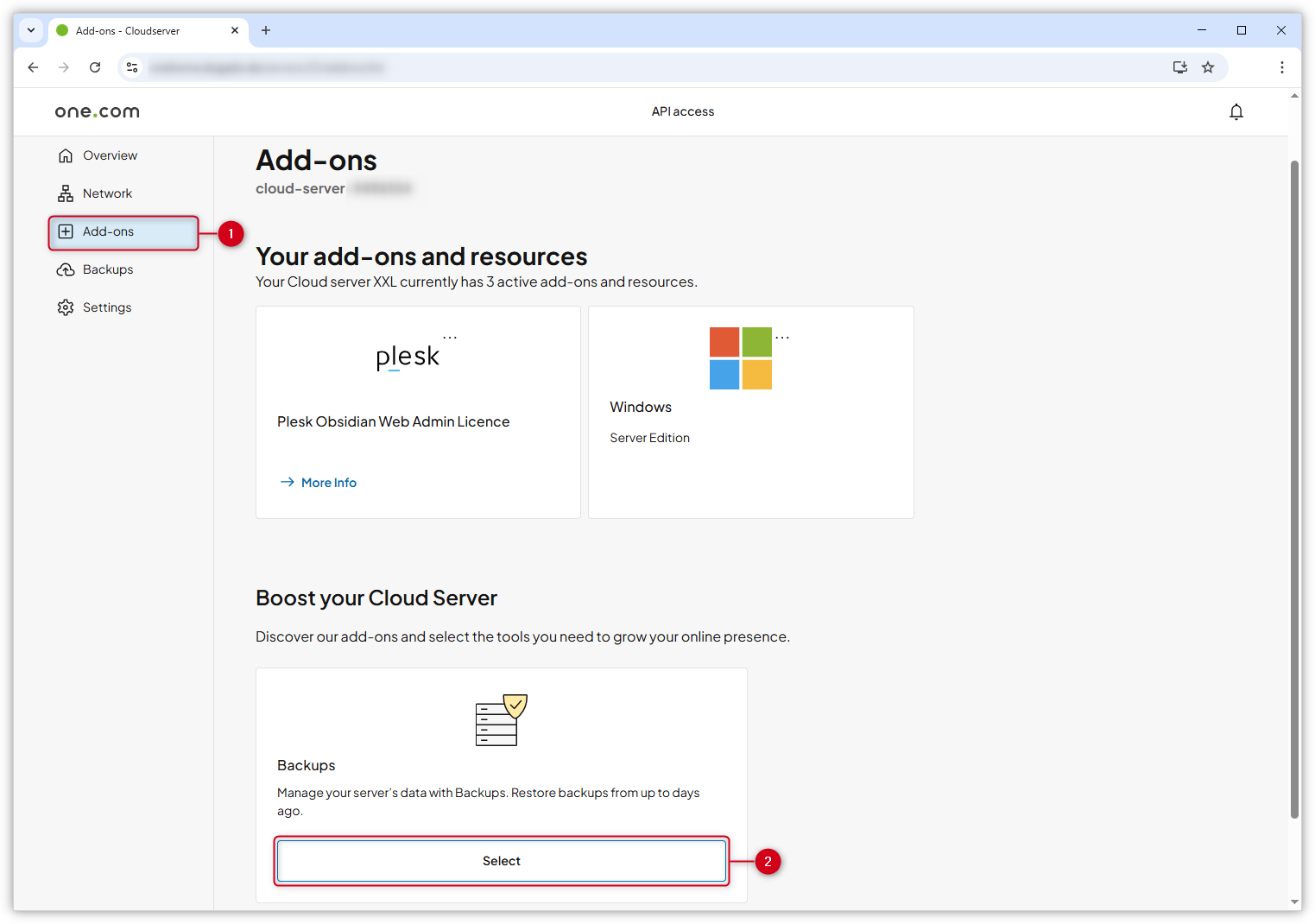Open Settings using the gear icon
This screenshot has width=1315, height=924.
[x=66, y=307]
